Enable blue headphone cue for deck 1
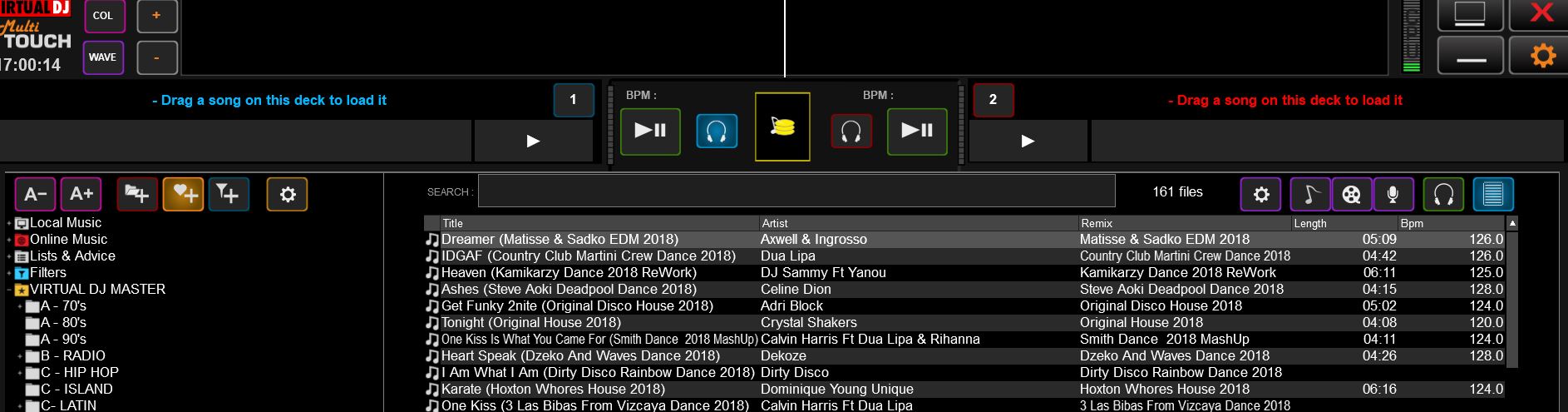The height and width of the screenshot is (412, 1568). (x=717, y=132)
